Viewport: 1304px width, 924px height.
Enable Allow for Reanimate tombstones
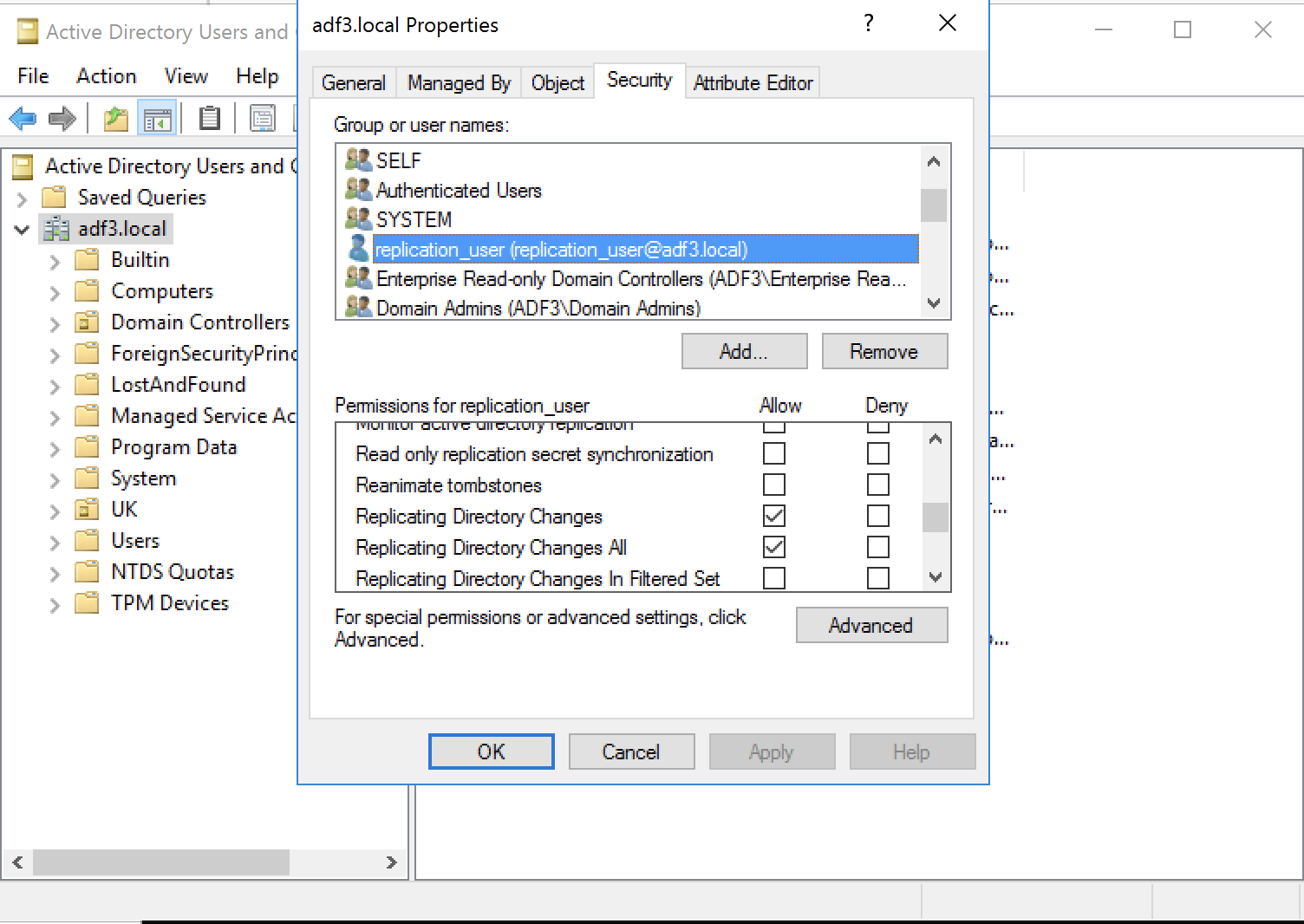pyautogui.click(x=774, y=485)
